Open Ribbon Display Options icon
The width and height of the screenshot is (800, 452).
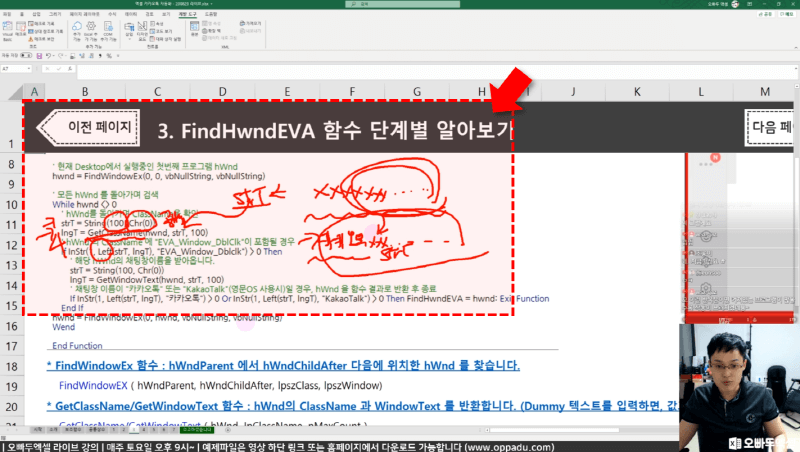pyautogui.click(x=749, y=4)
